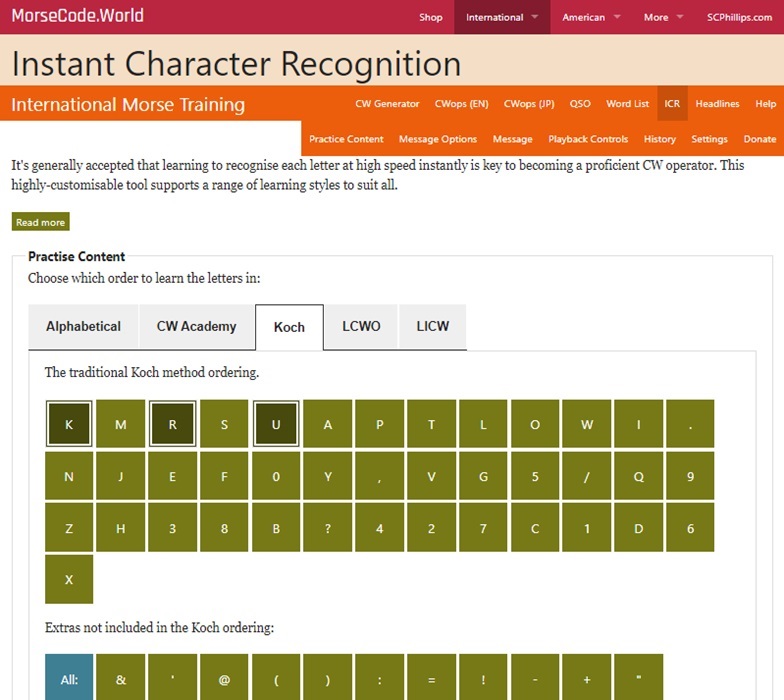Switch to the Alphabetical tab
This screenshot has height=700, width=784.
coord(84,326)
